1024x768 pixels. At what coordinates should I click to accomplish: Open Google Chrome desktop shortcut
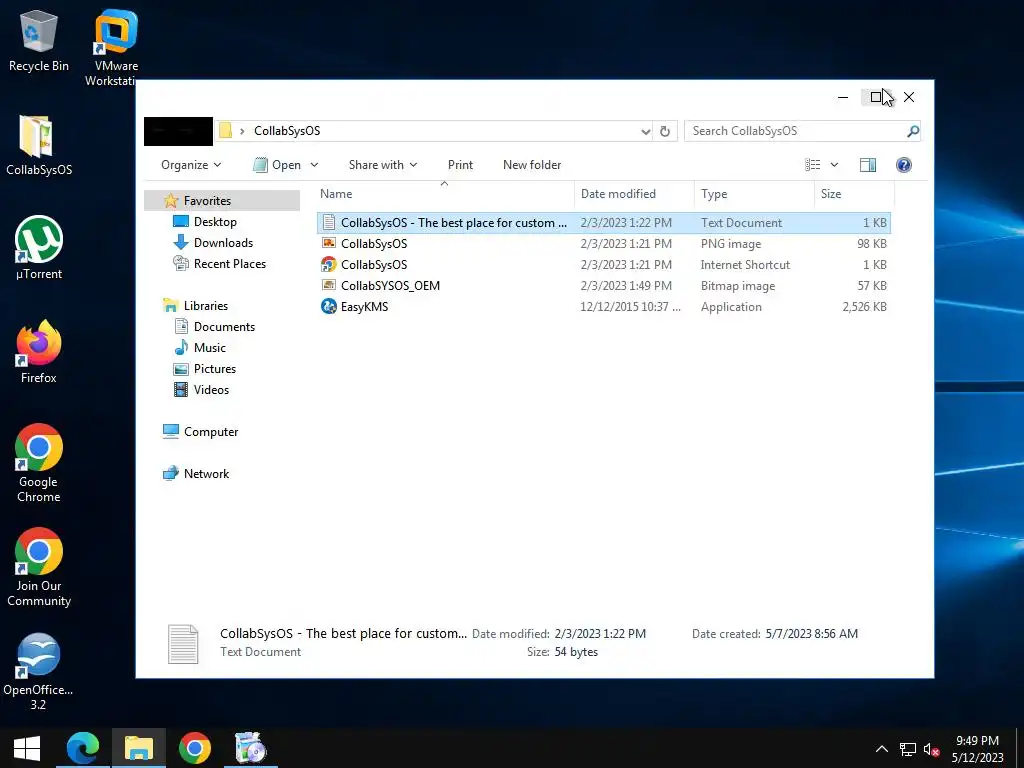(39, 463)
